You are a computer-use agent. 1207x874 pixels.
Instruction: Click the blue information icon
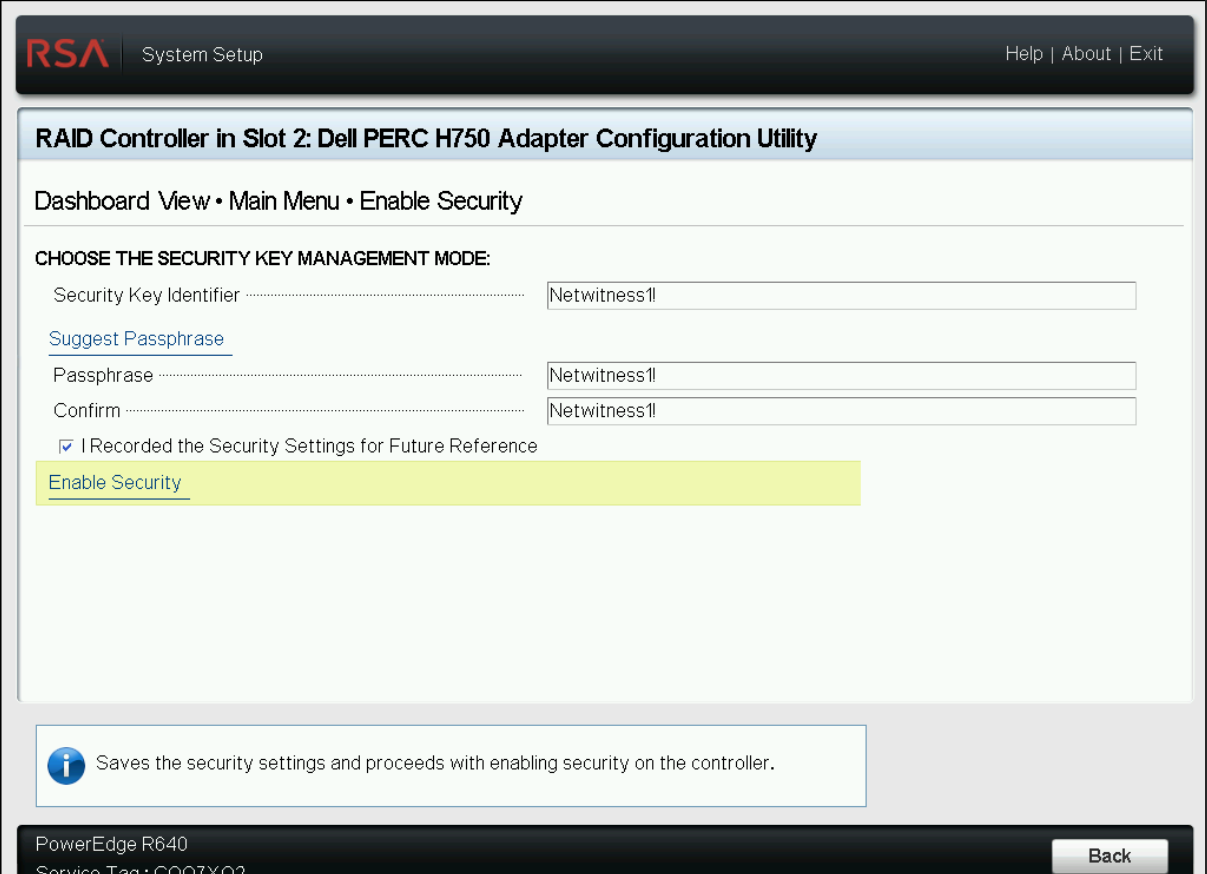click(x=66, y=766)
